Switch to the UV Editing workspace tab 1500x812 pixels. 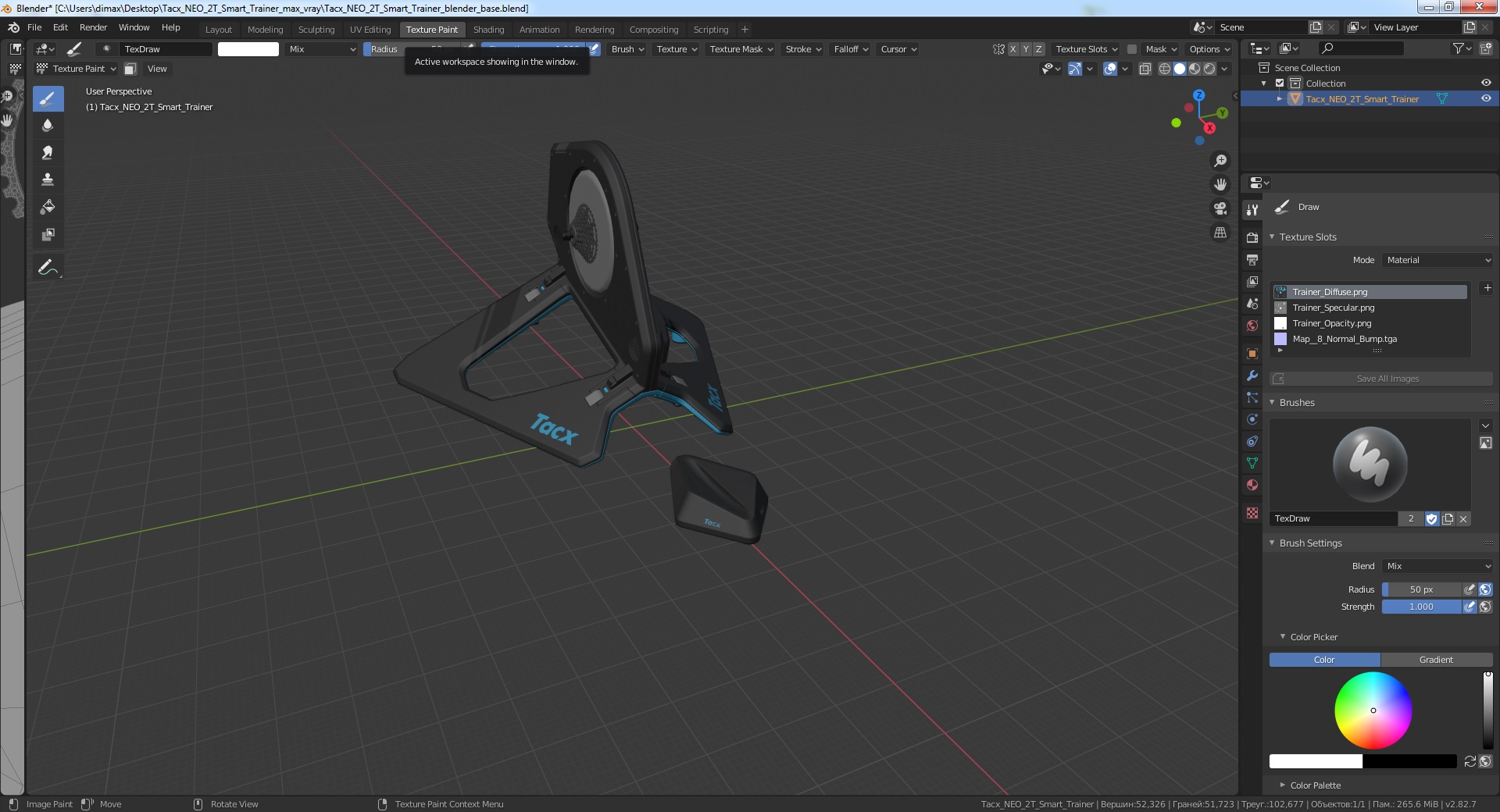coord(370,30)
